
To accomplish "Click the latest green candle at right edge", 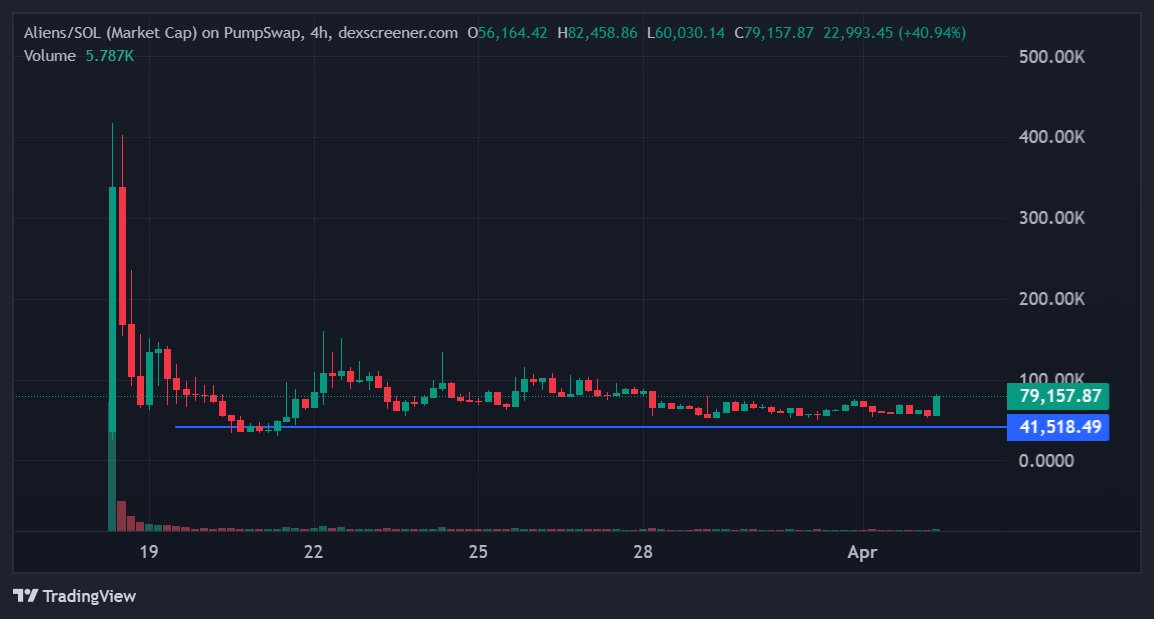I will point(936,406).
